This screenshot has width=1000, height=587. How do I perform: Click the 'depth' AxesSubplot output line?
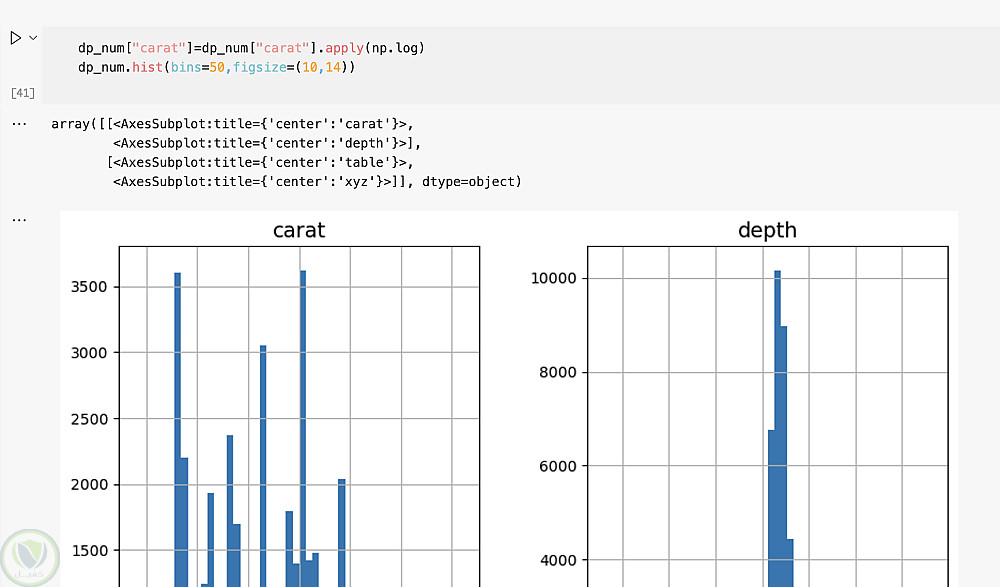267,143
